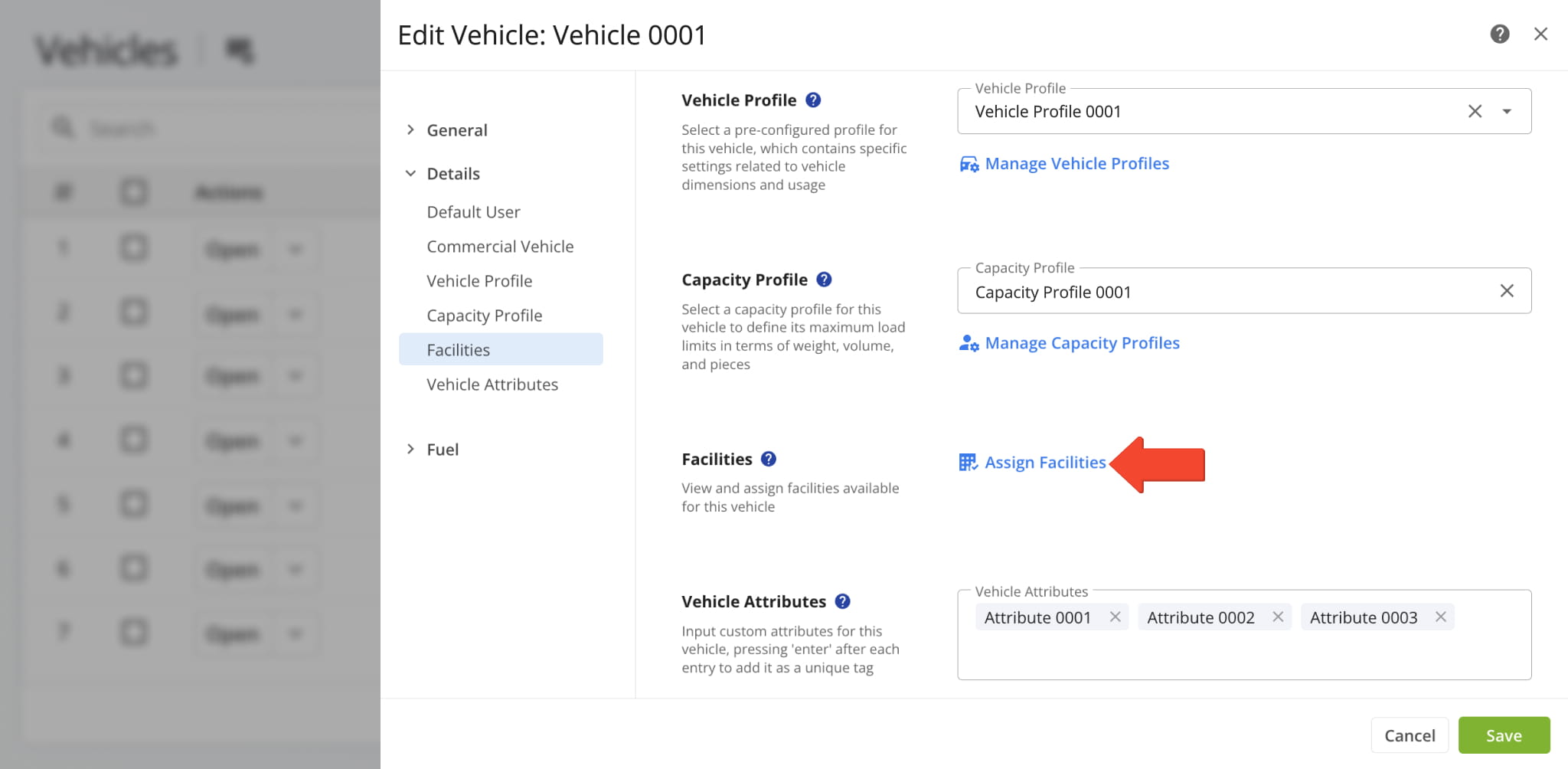Open Manage Capacity Profiles link
Viewport: 1568px width, 769px height.
[x=1081, y=343]
